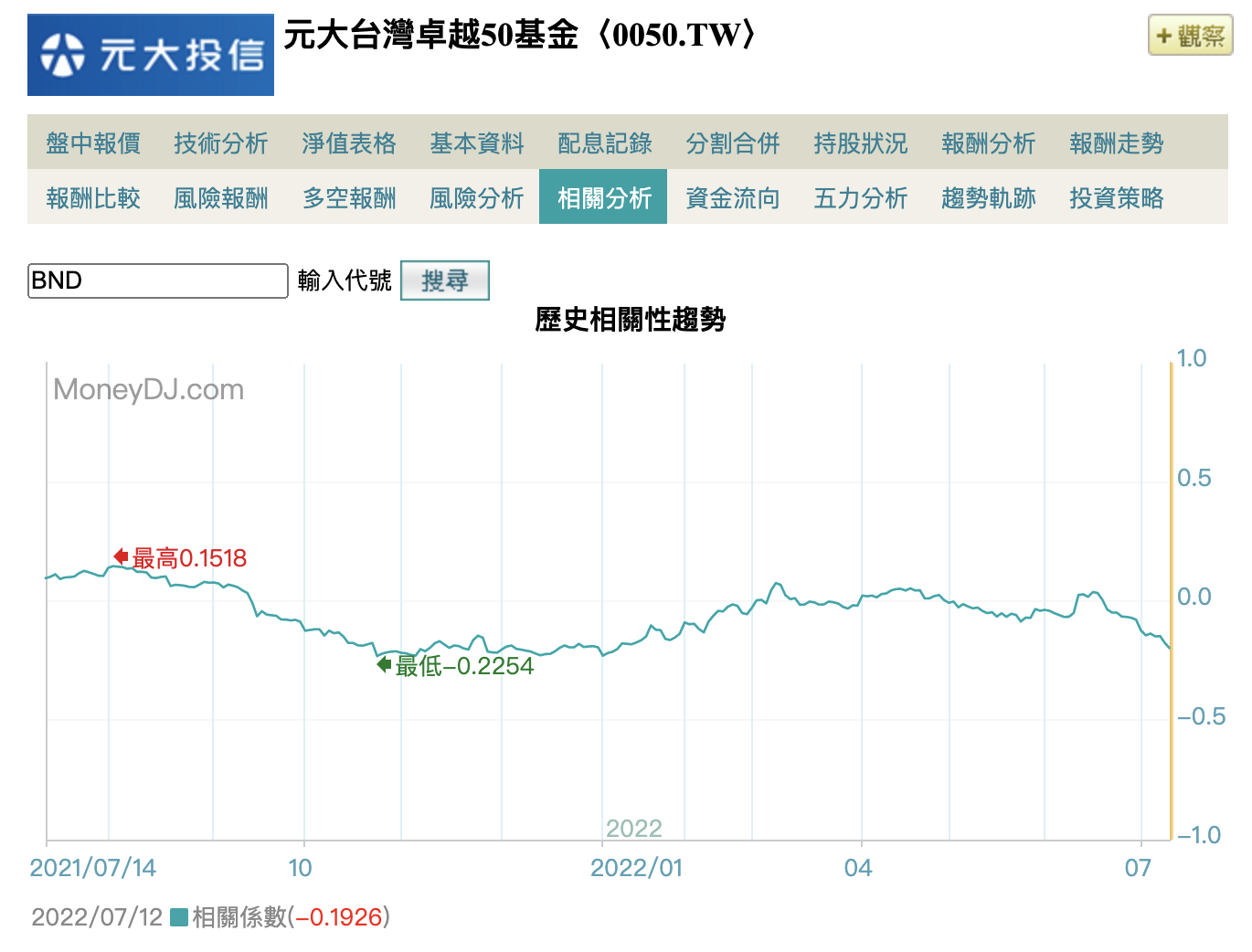
Task: Click the x-axis label 10
Action: pos(300,867)
